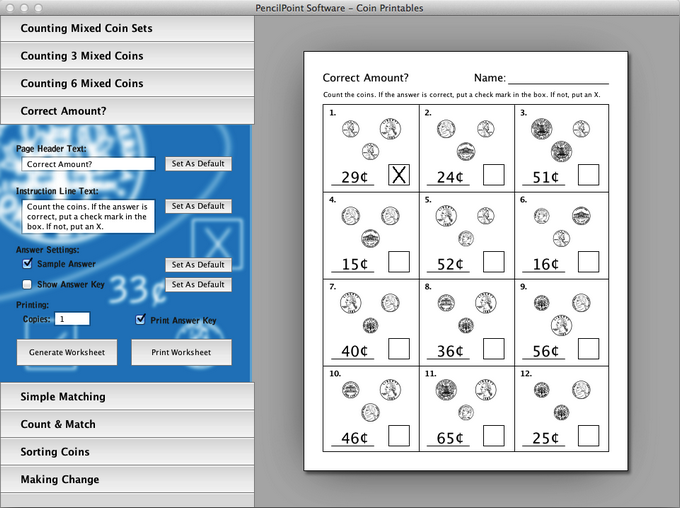
Task: Open the Simple Matching section
Action: pyautogui.click(x=127, y=397)
